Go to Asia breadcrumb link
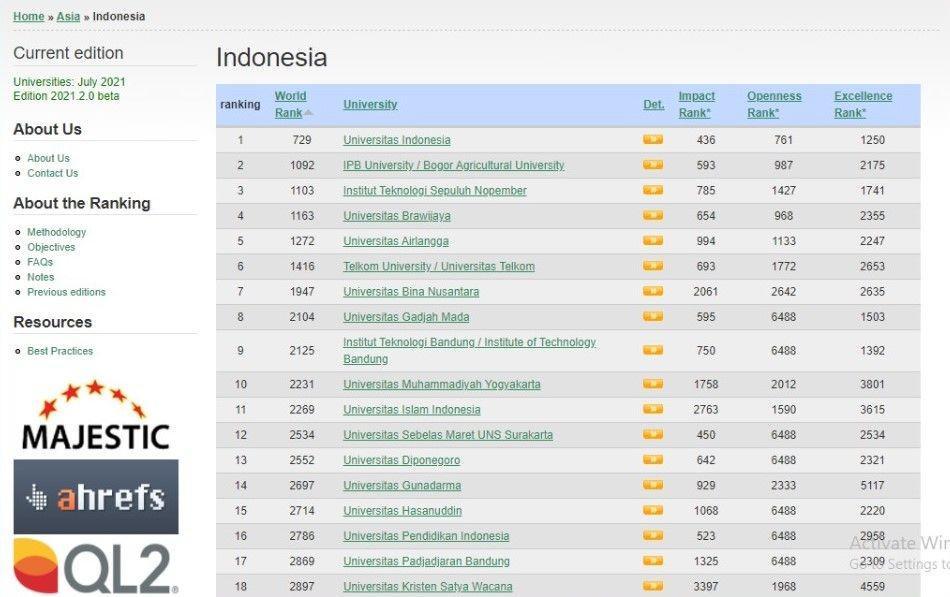Viewport: 950px width, 597px height. [x=68, y=16]
